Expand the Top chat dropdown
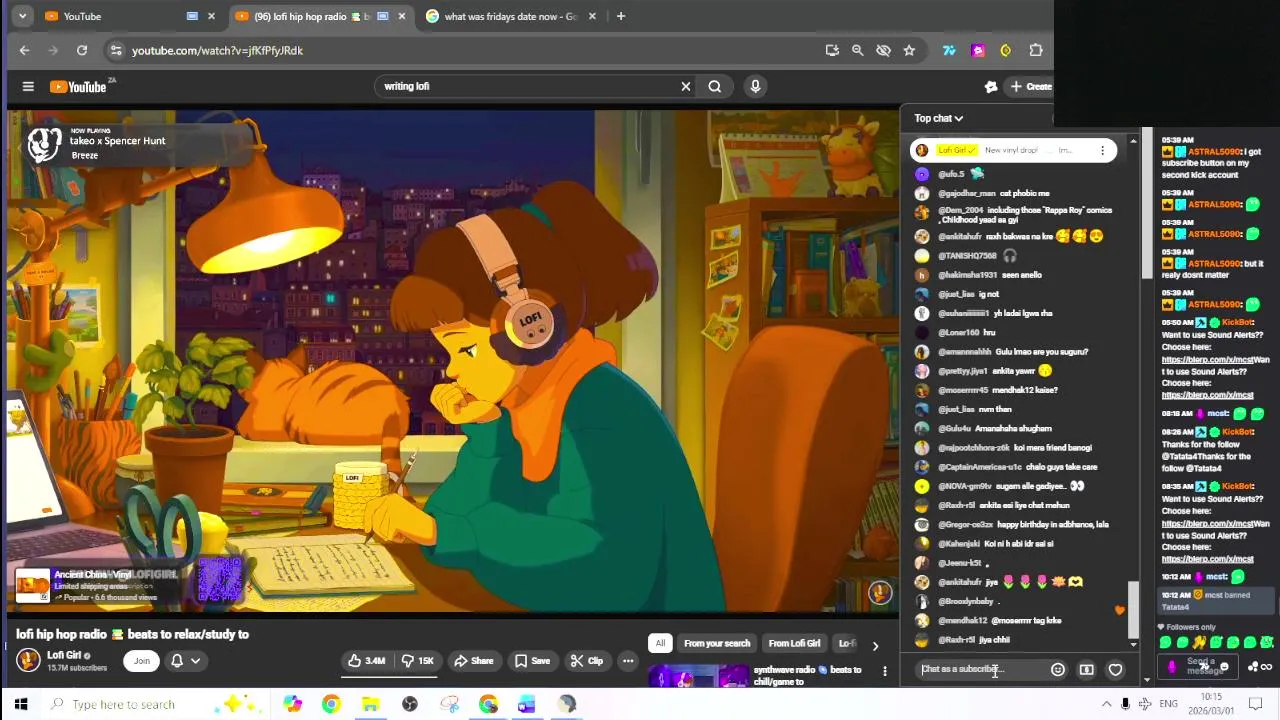 938,118
